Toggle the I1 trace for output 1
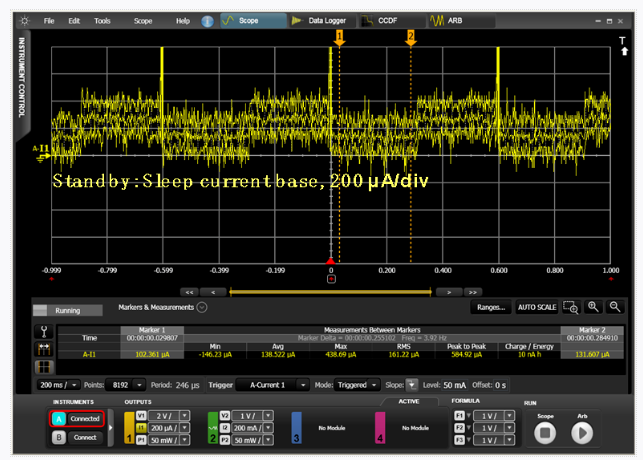This screenshot has height=460, width=643. click(x=141, y=428)
